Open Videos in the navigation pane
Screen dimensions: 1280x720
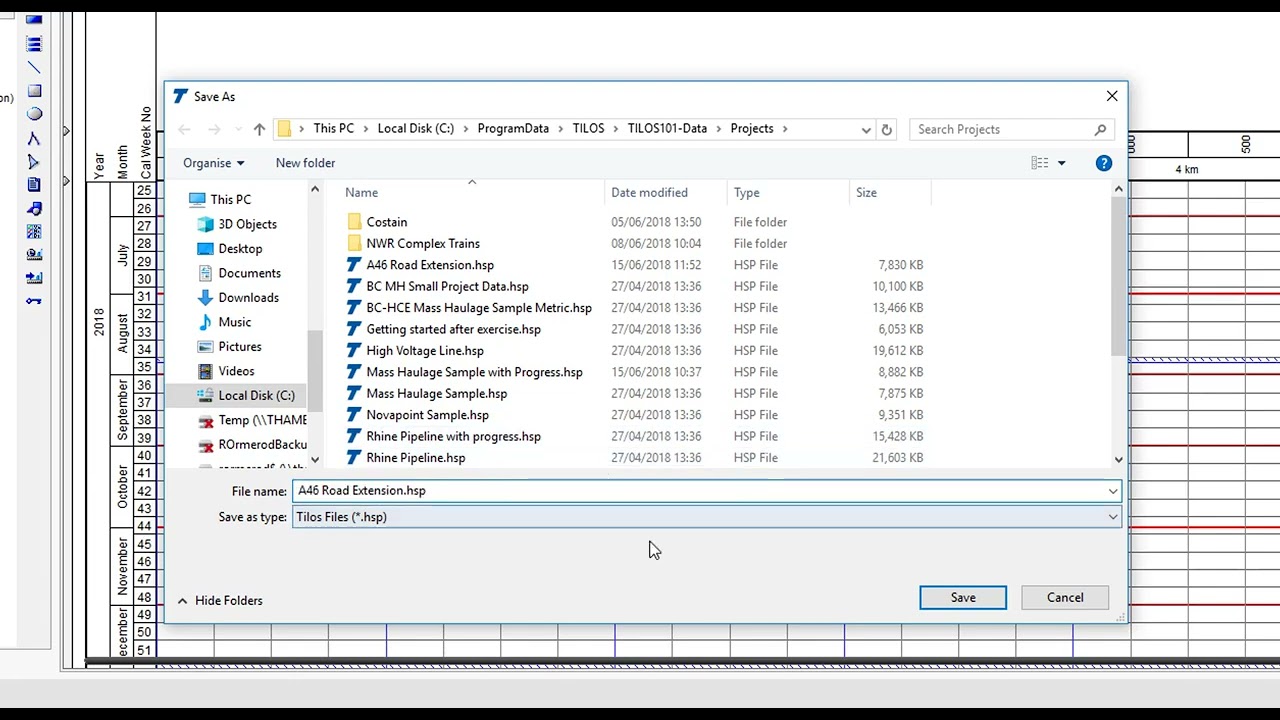(x=236, y=371)
